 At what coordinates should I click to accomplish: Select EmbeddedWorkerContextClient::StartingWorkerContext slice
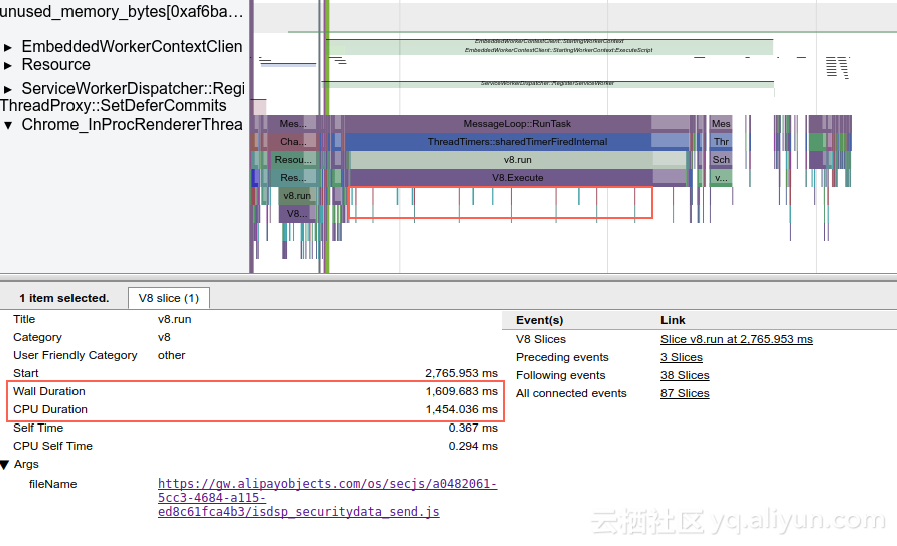pyautogui.click(x=549, y=42)
